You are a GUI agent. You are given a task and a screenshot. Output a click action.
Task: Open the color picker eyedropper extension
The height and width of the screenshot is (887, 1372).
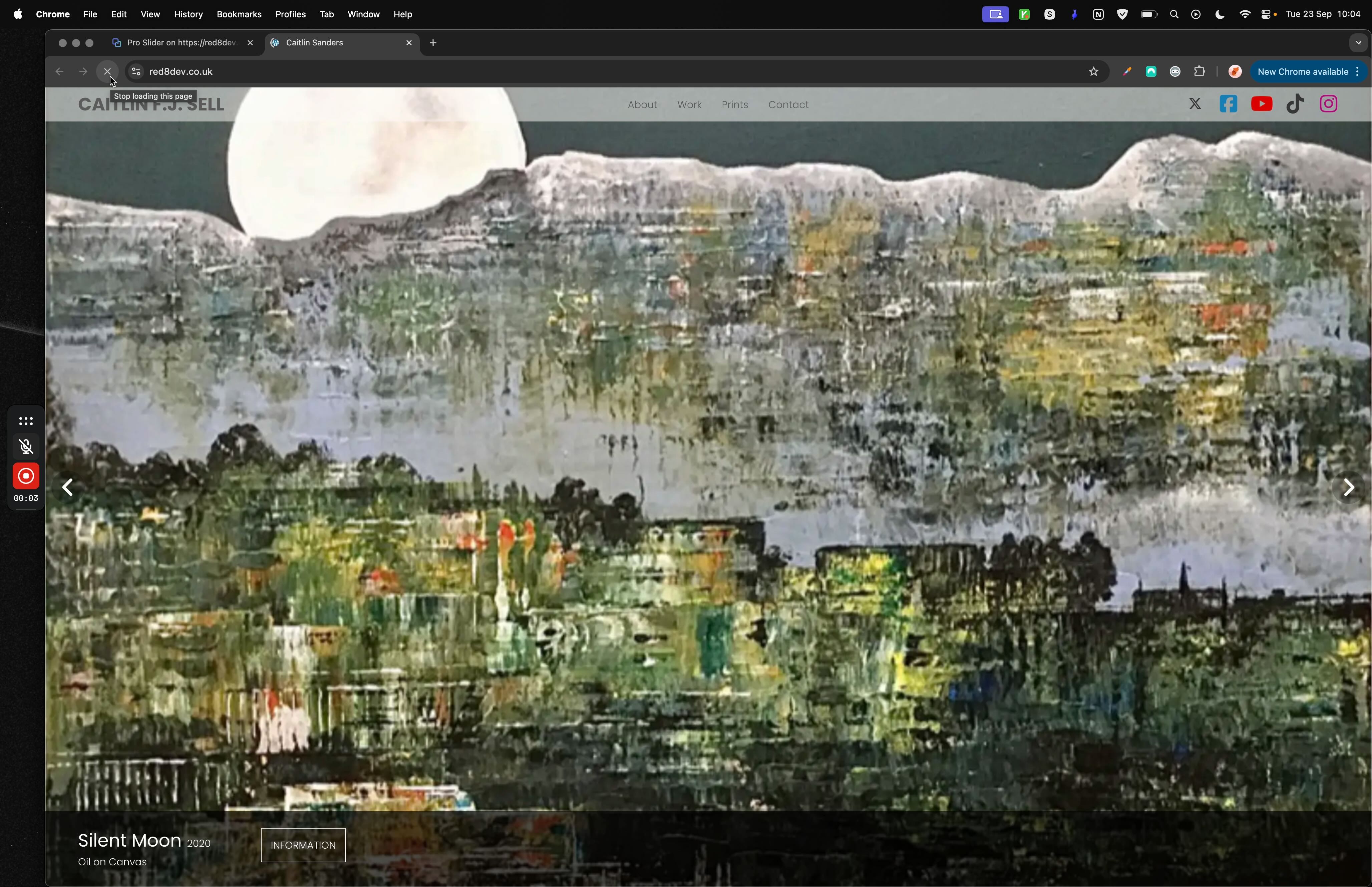pos(1127,71)
